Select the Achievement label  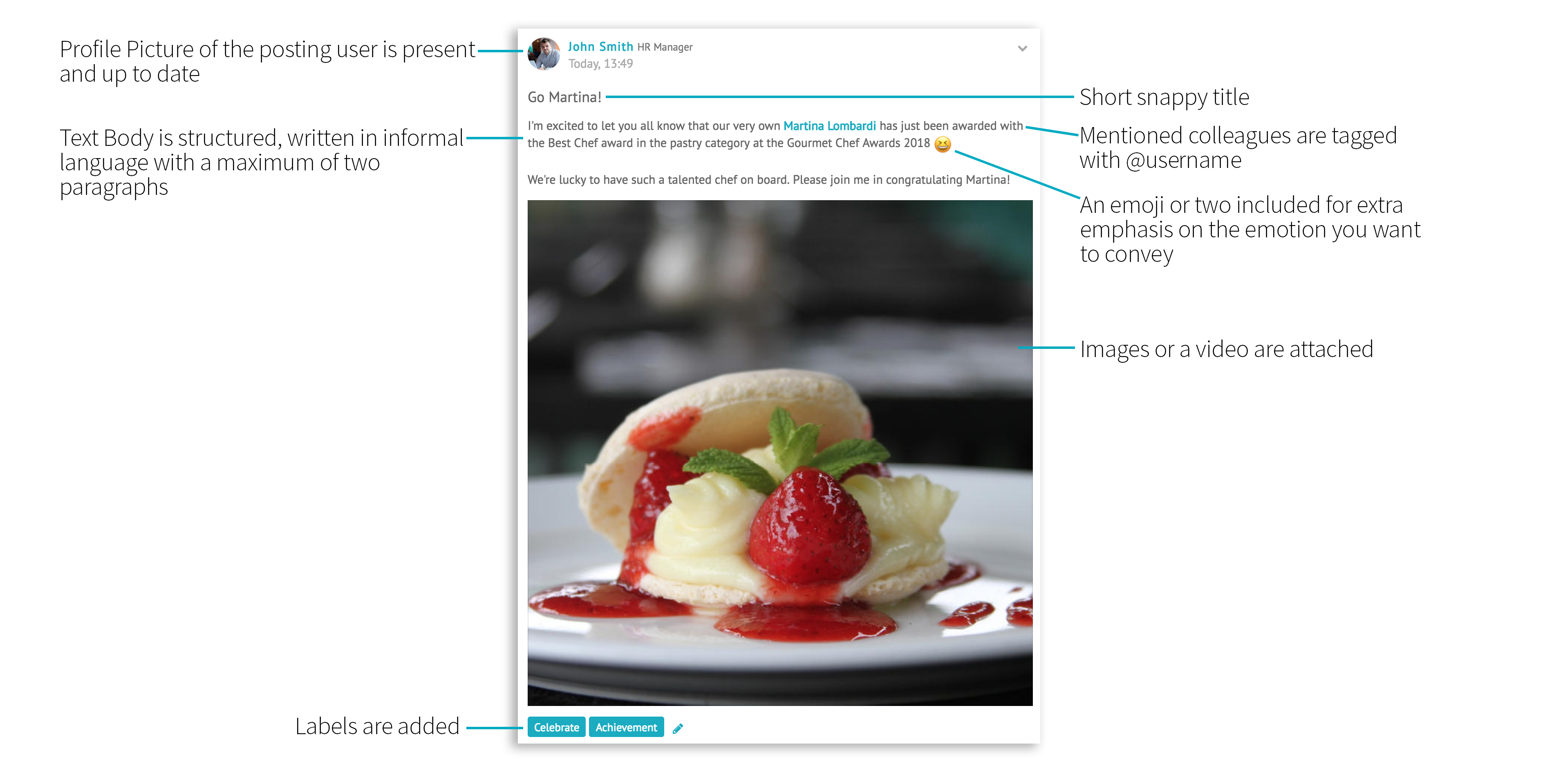click(x=626, y=727)
